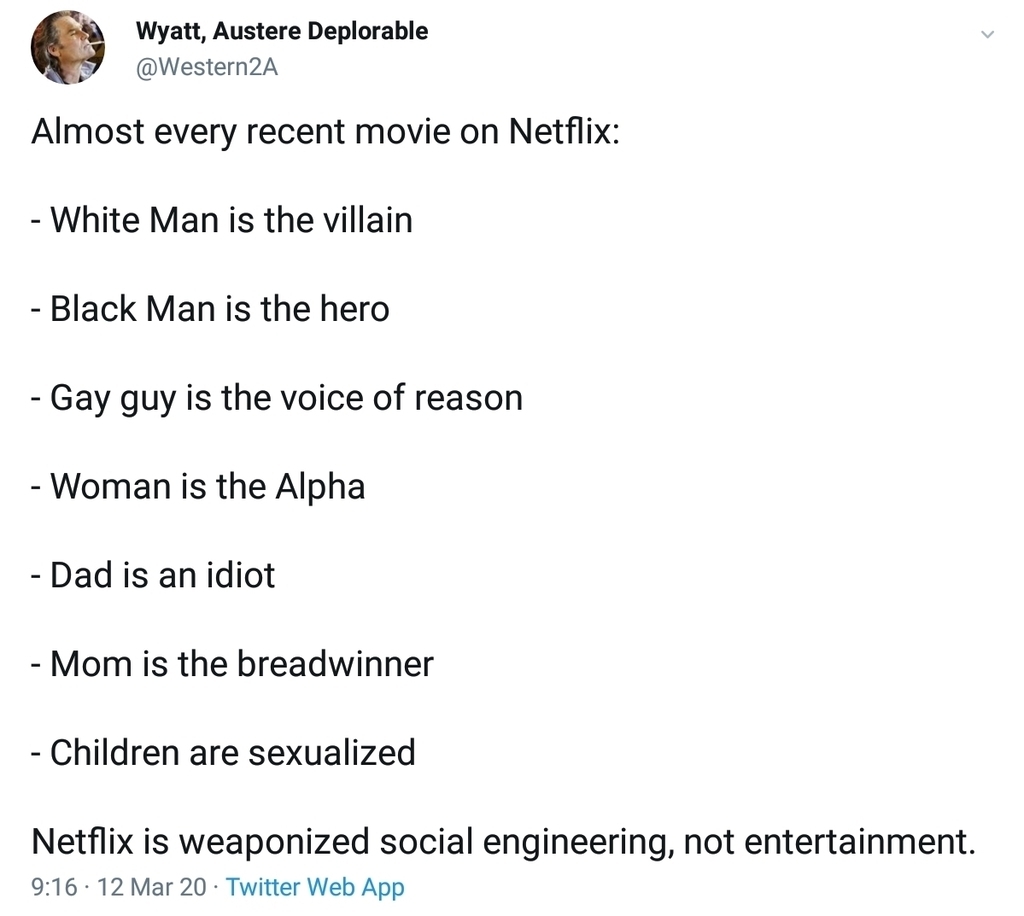Click the 12 Mar 20 date
This screenshot has height=916, width=1024.
pyautogui.click(x=151, y=887)
